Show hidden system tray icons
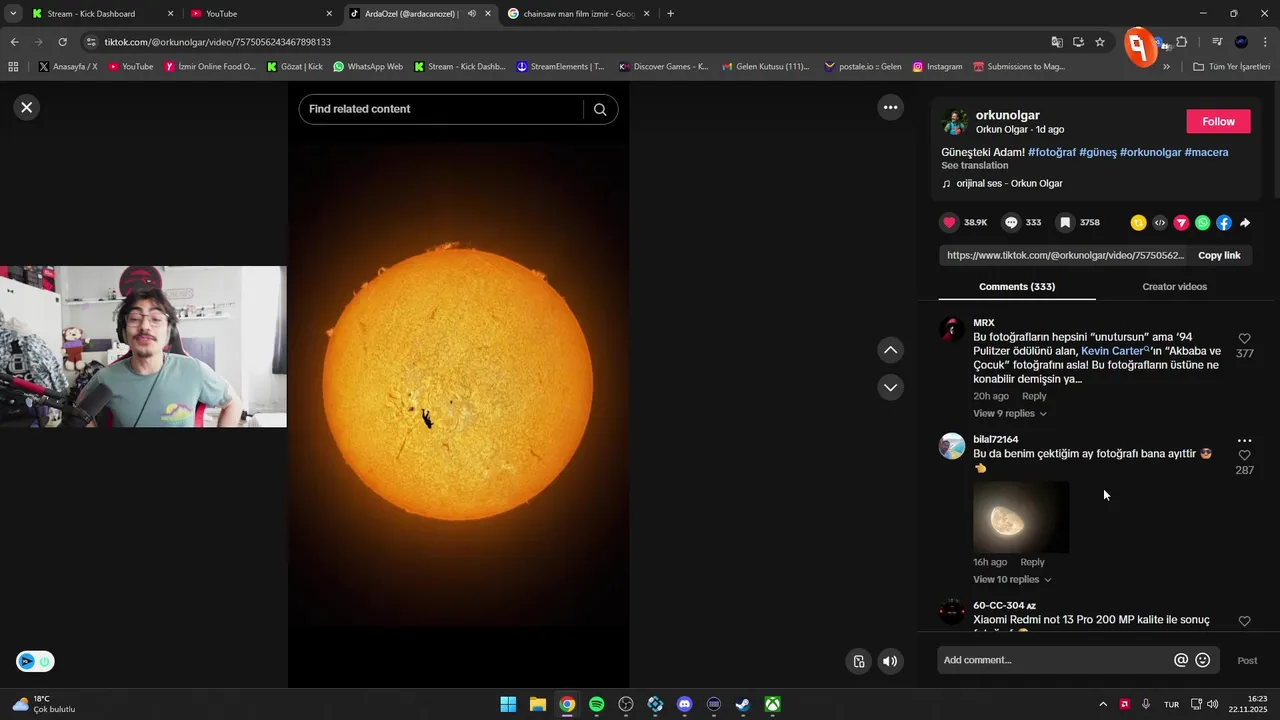Image resolution: width=1280 pixels, height=720 pixels. click(x=1103, y=705)
